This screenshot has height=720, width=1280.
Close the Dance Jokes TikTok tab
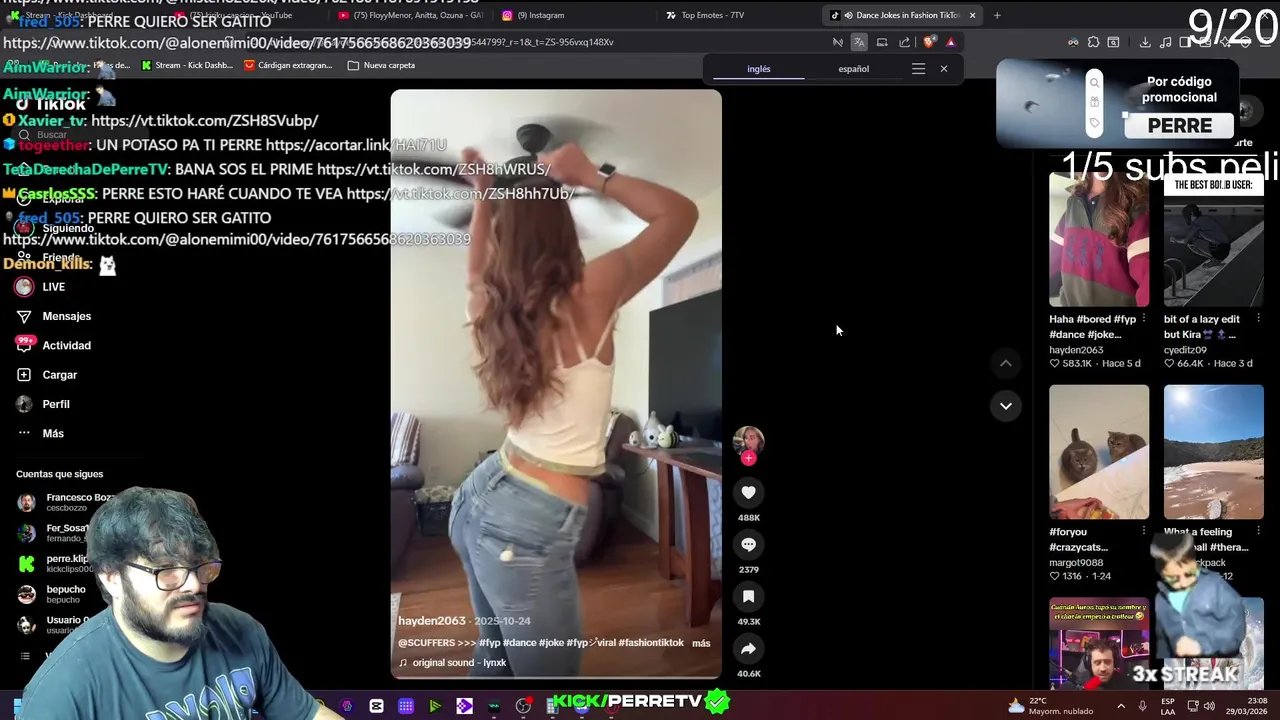972,15
